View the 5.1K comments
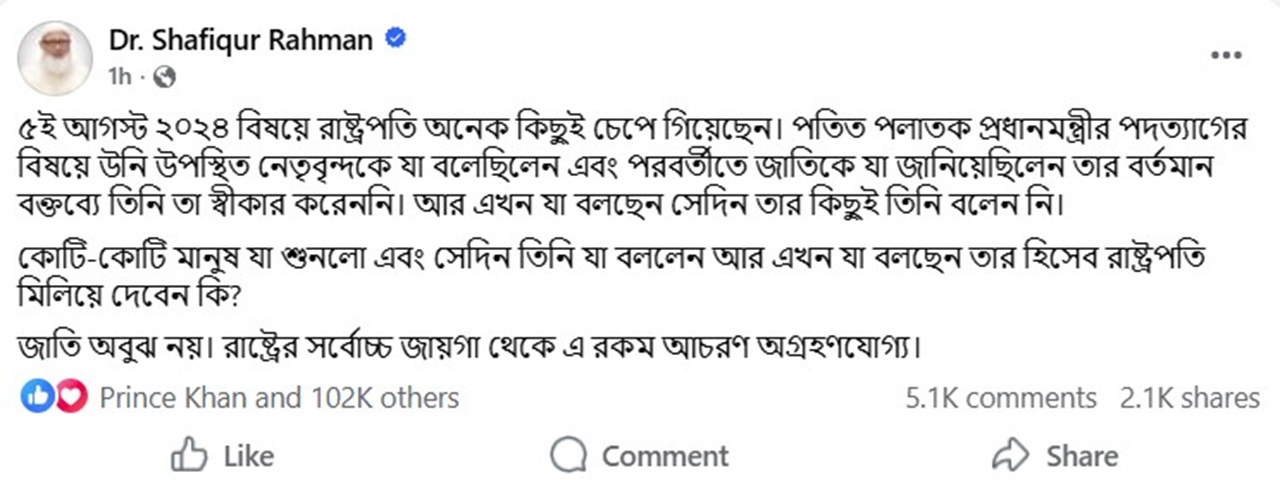This screenshot has height=480, width=1280. pyautogui.click(x=1000, y=398)
